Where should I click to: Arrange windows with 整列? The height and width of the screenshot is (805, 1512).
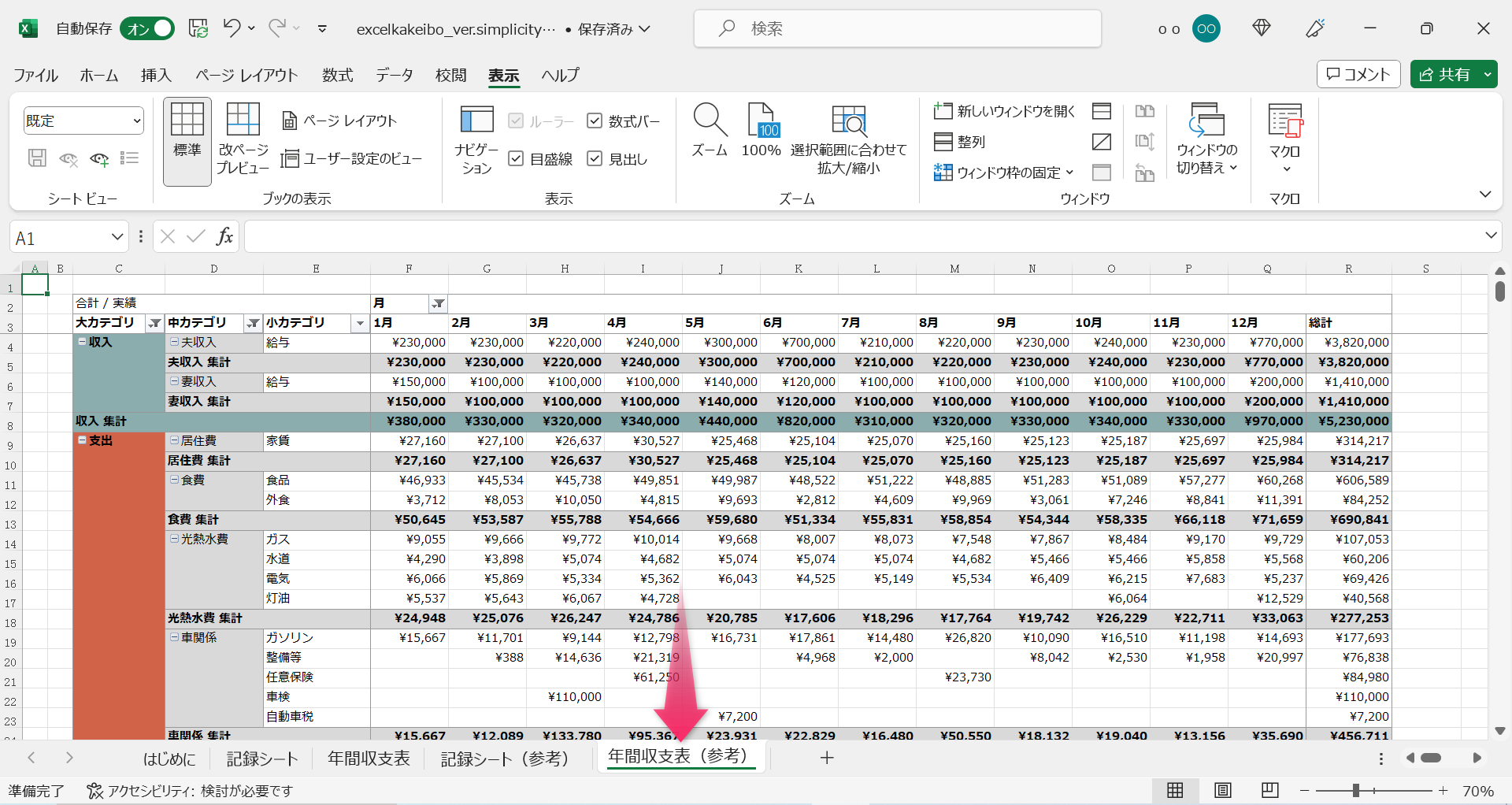959,142
